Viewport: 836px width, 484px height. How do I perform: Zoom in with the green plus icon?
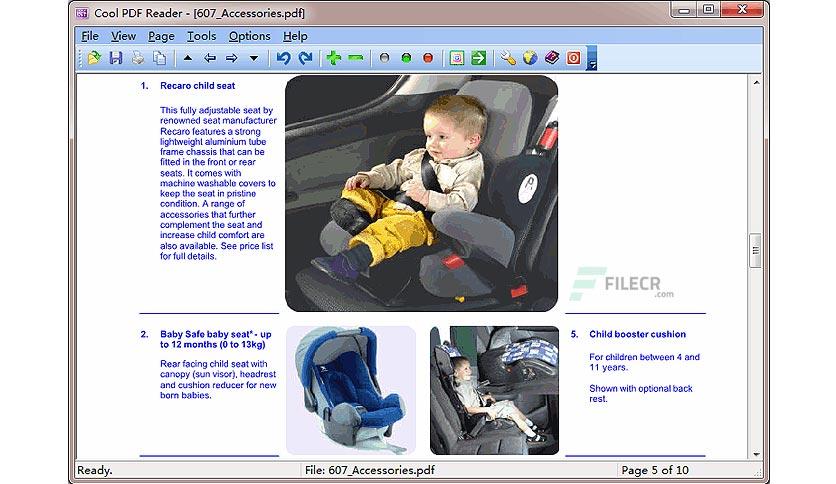click(x=334, y=58)
